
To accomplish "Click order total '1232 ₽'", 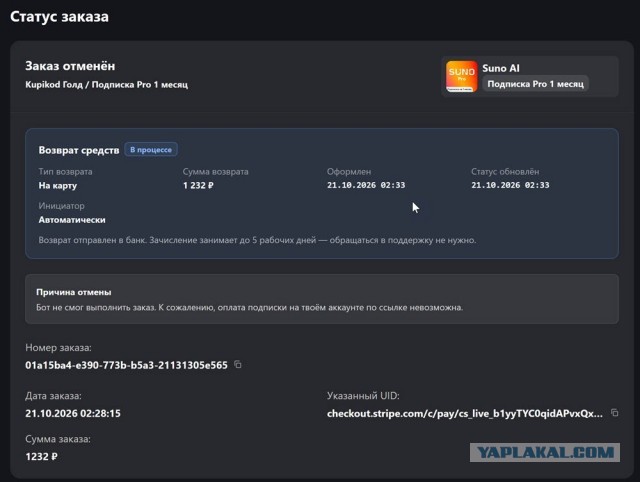I will [x=41, y=456].
